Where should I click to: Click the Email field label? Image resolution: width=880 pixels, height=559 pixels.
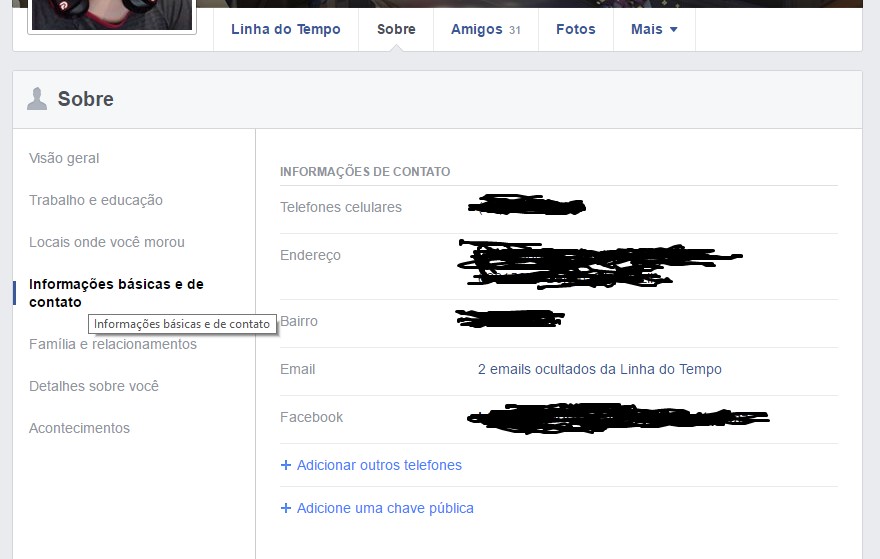pos(297,369)
